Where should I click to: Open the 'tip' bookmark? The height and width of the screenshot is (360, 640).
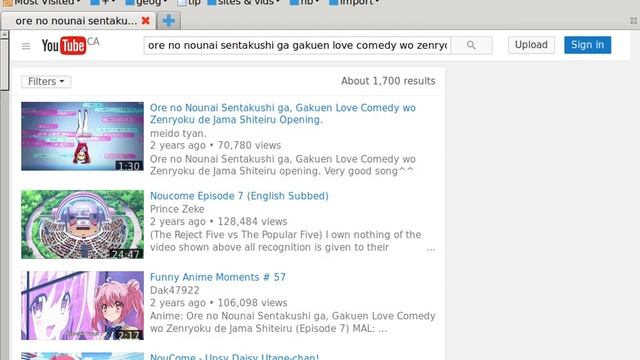coord(189,2)
